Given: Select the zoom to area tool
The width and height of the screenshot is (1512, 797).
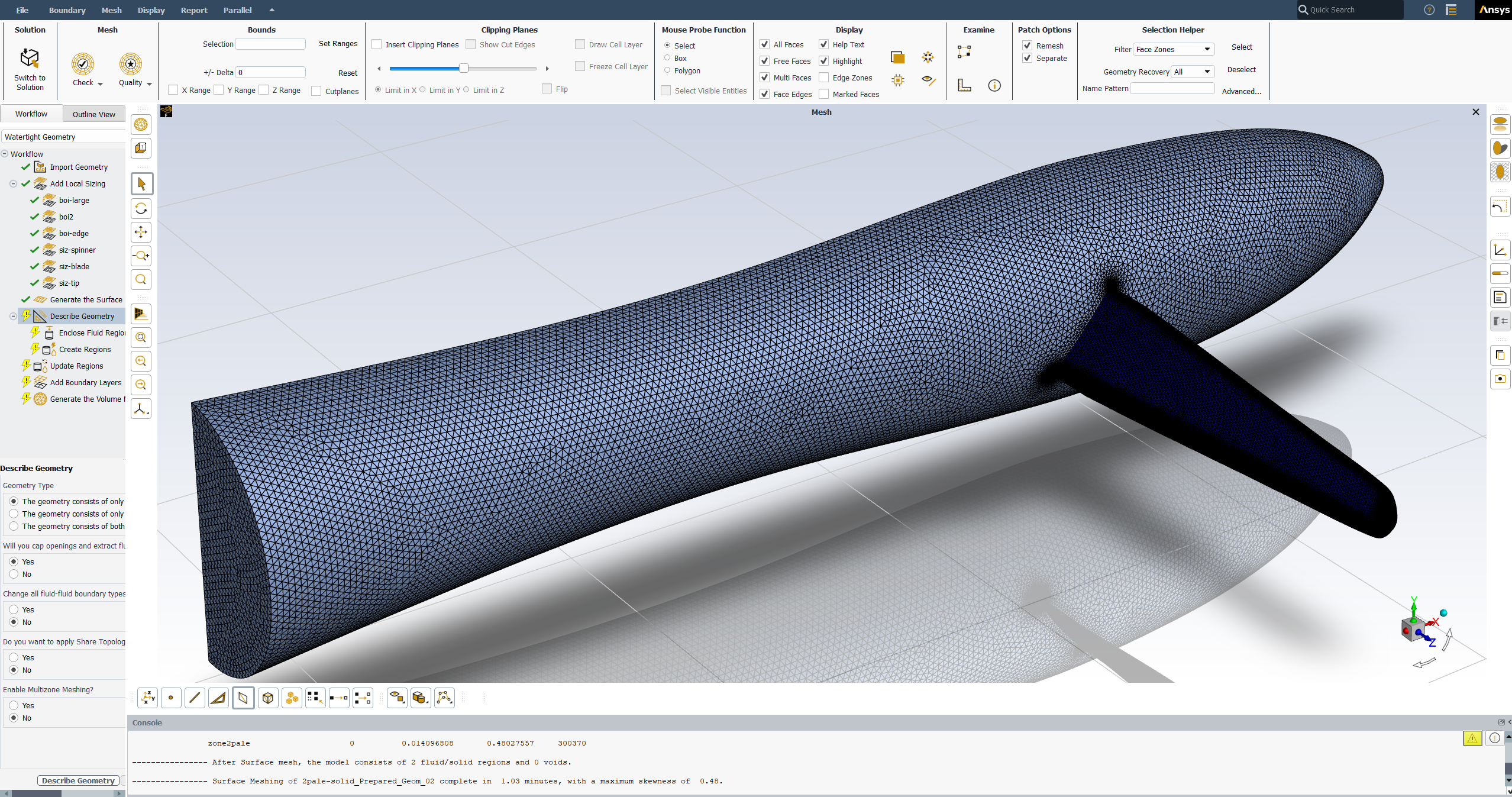Looking at the screenshot, I should 141,279.
